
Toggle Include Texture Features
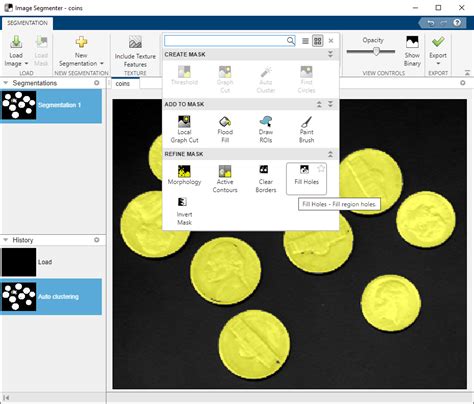pyautogui.click(x=135, y=52)
